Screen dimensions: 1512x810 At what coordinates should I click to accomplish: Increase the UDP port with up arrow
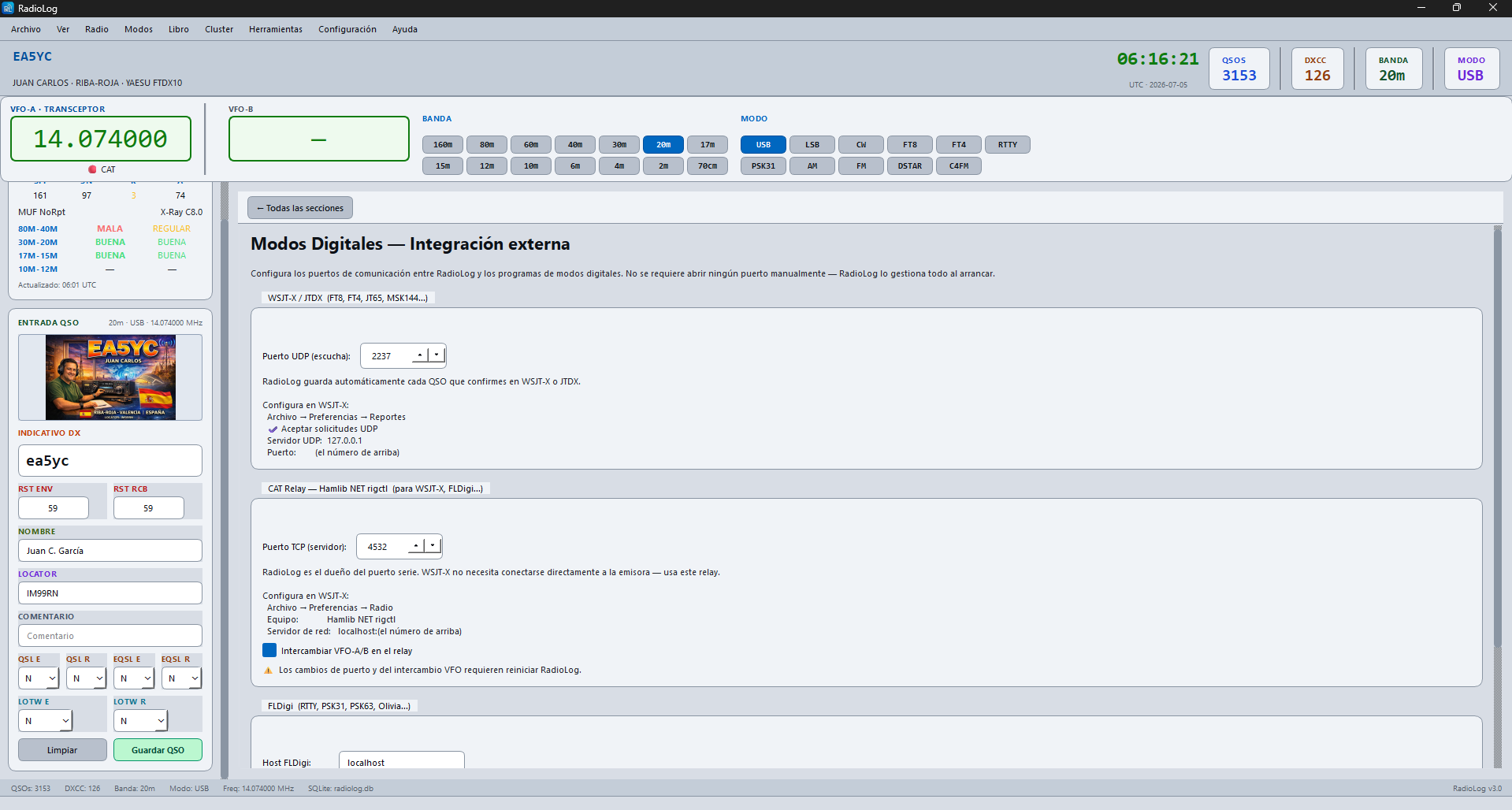click(x=420, y=355)
